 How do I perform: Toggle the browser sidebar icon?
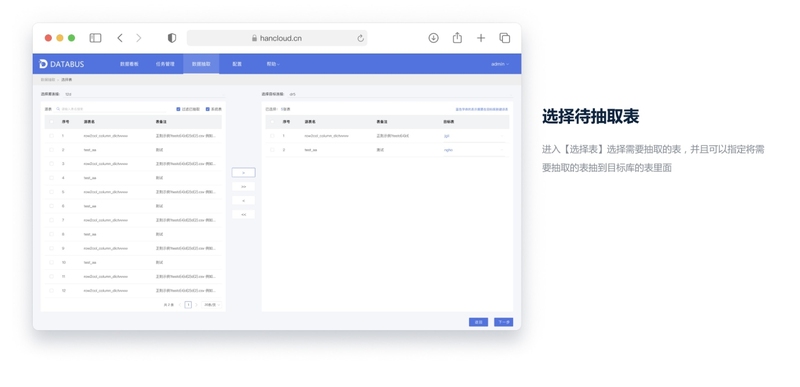(95, 38)
